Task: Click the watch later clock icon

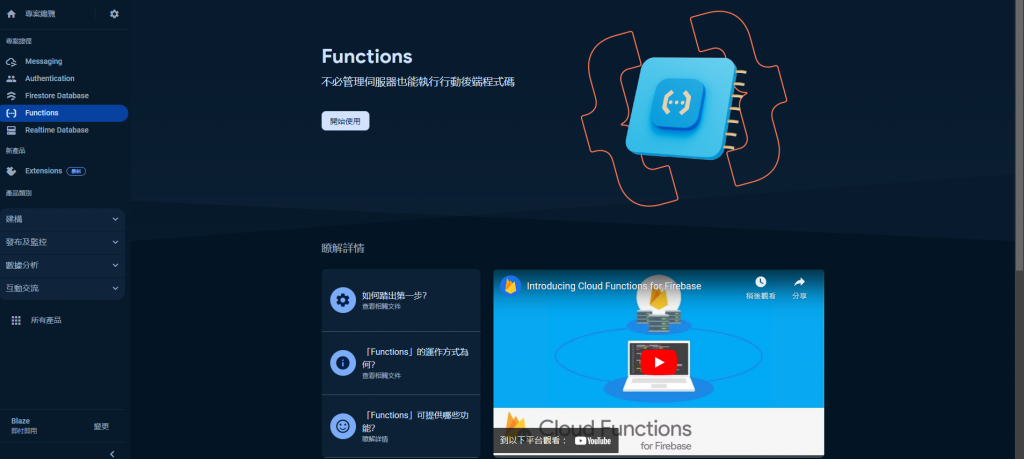Action: 761,282
